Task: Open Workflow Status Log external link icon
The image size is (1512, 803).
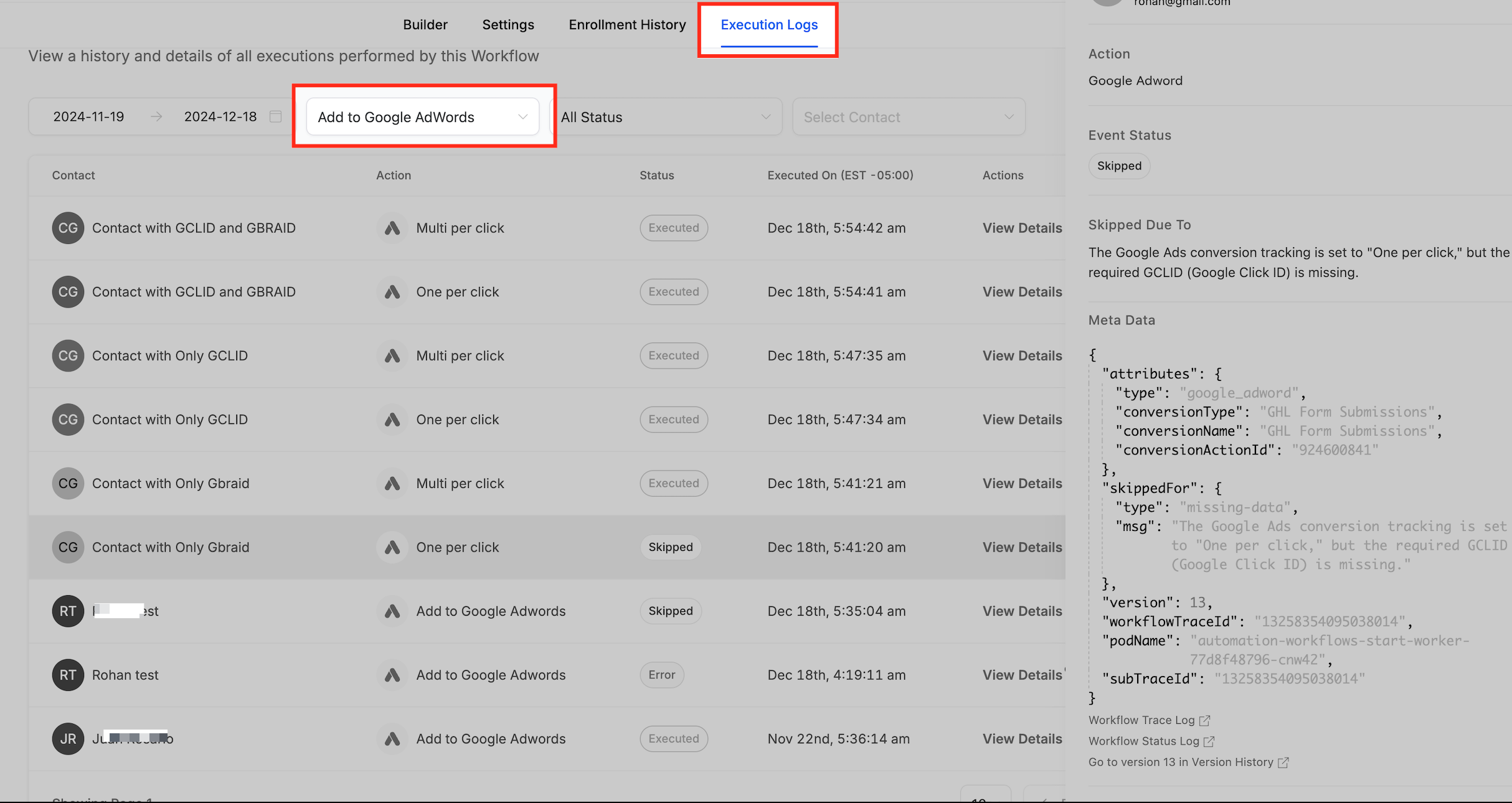Action: [x=1209, y=741]
